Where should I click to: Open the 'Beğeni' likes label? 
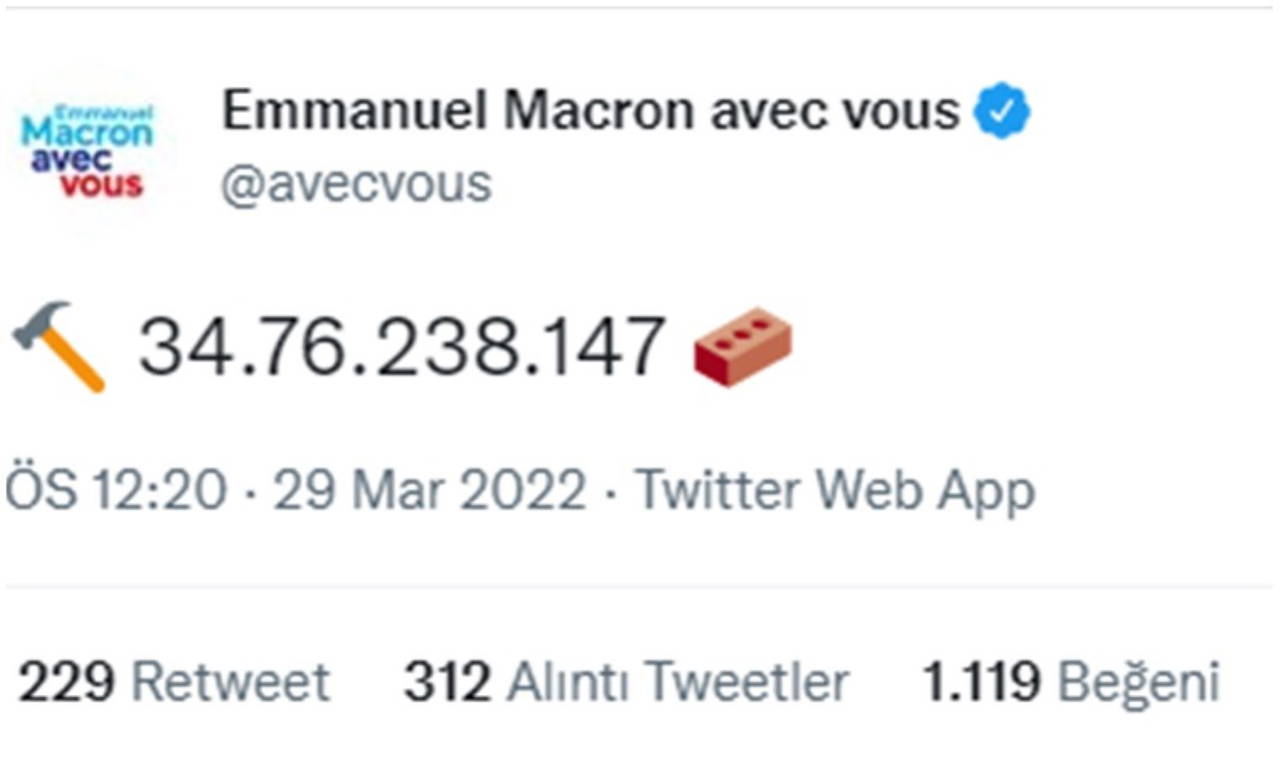[1139, 683]
